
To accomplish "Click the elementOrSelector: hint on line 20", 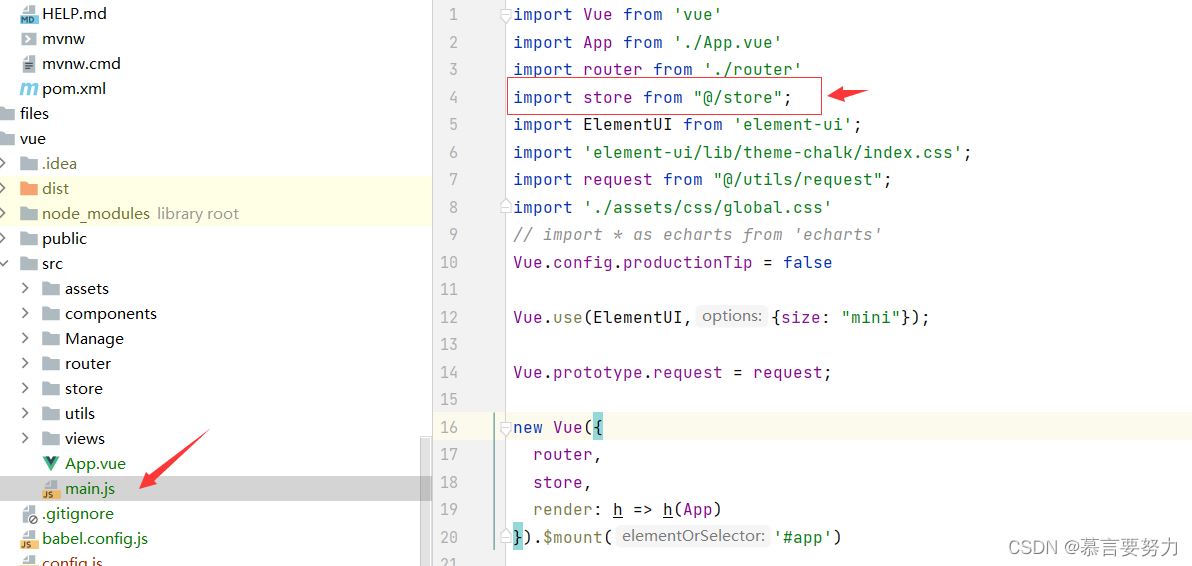I will 693,536.
